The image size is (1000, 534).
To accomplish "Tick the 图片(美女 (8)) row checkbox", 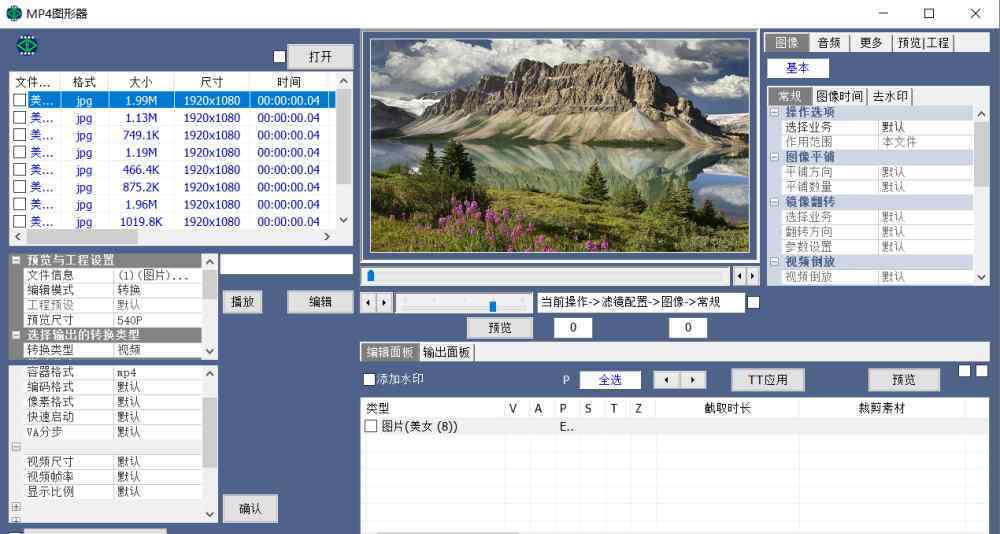I will tap(371, 426).
